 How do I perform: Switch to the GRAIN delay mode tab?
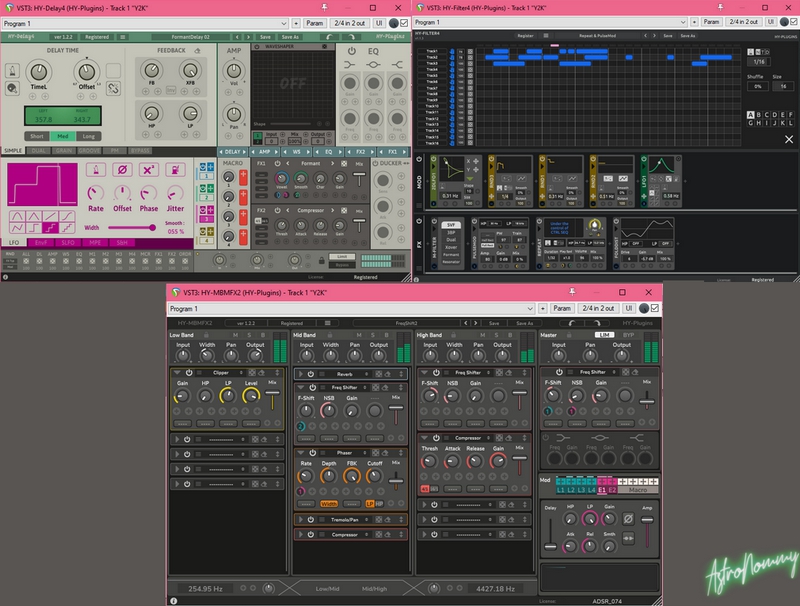[x=66, y=151]
